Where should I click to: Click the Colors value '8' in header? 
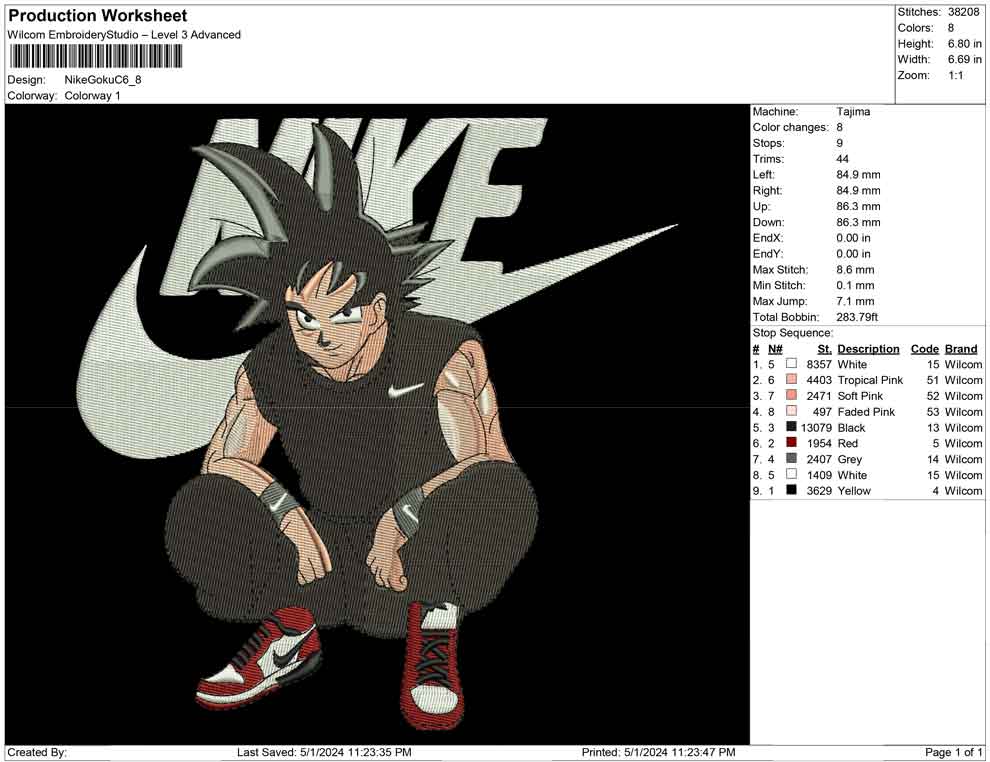tap(951, 28)
